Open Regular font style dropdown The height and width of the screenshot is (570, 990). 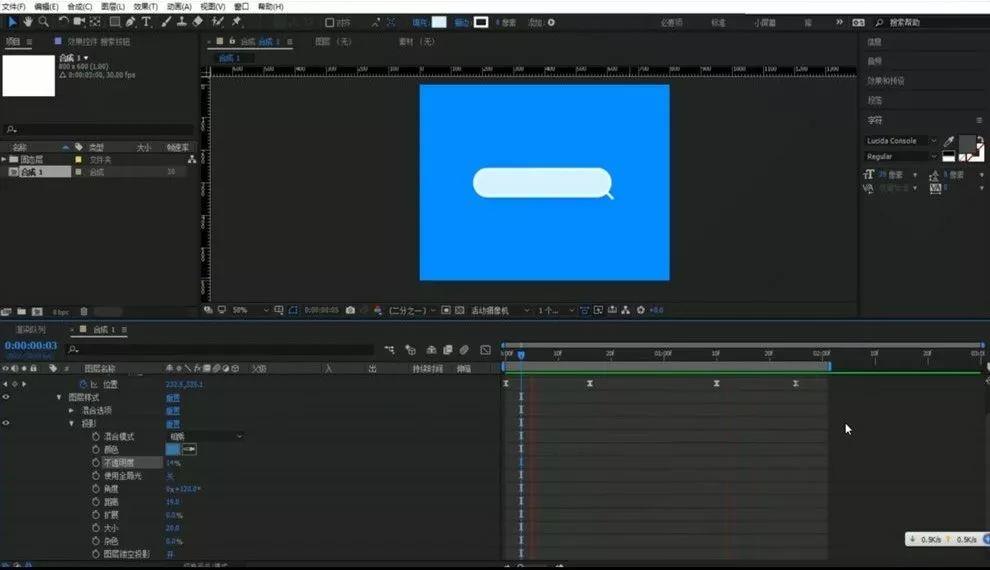point(901,157)
